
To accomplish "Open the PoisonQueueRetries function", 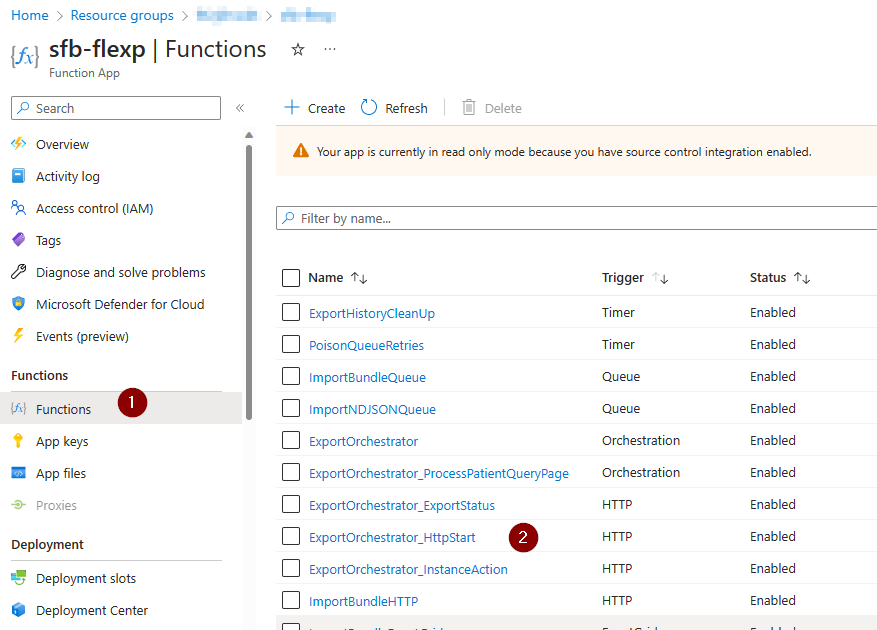I will tap(366, 345).
